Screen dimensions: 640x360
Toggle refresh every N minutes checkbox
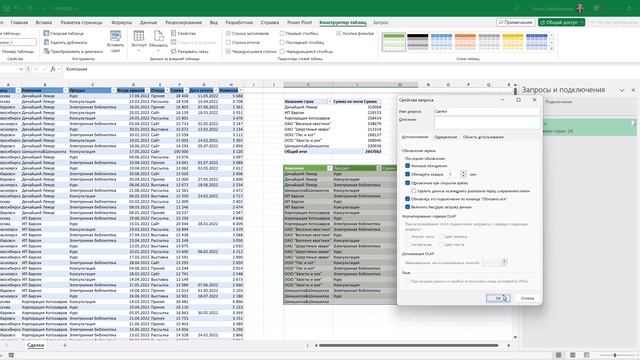[x=407, y=174]
